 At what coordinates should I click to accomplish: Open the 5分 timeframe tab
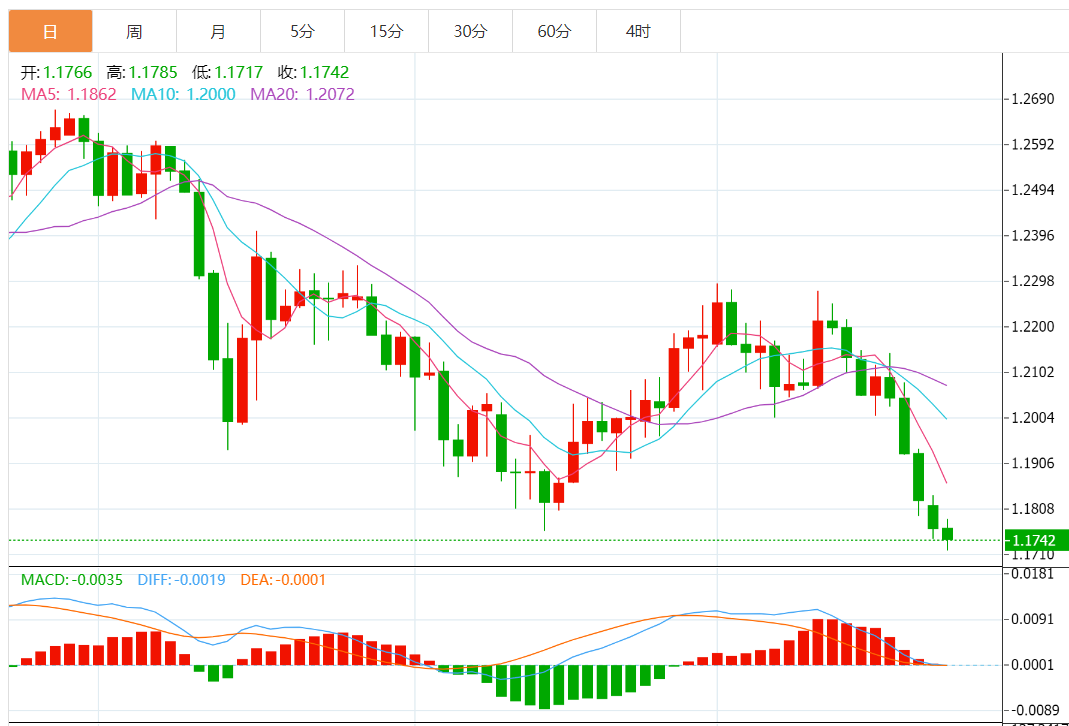point(302,31)
